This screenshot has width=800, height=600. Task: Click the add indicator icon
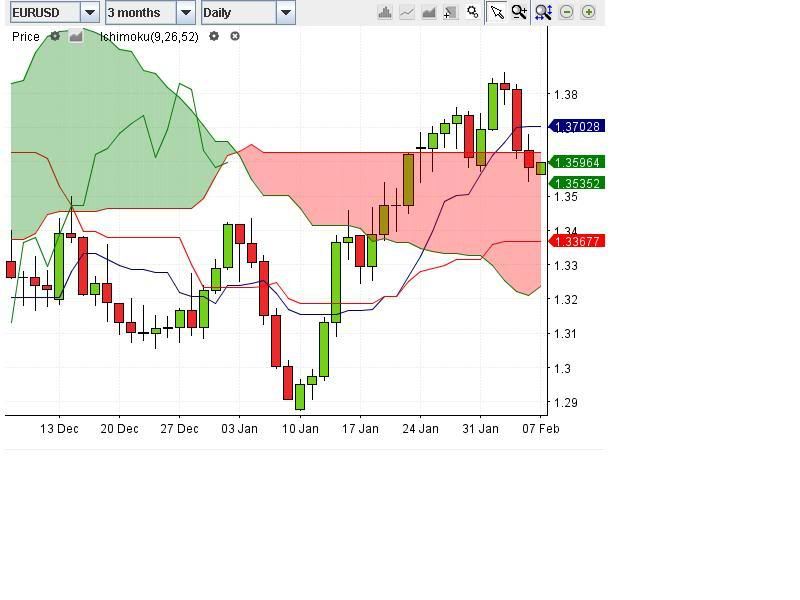[x=450, y=12]
